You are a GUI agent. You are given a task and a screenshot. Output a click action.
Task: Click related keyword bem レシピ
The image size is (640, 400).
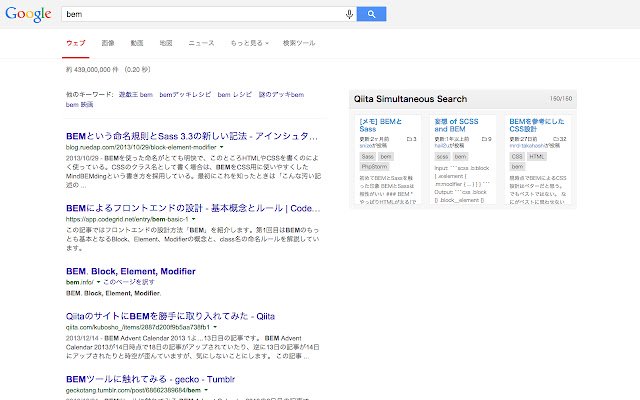[x=235, y=95]
